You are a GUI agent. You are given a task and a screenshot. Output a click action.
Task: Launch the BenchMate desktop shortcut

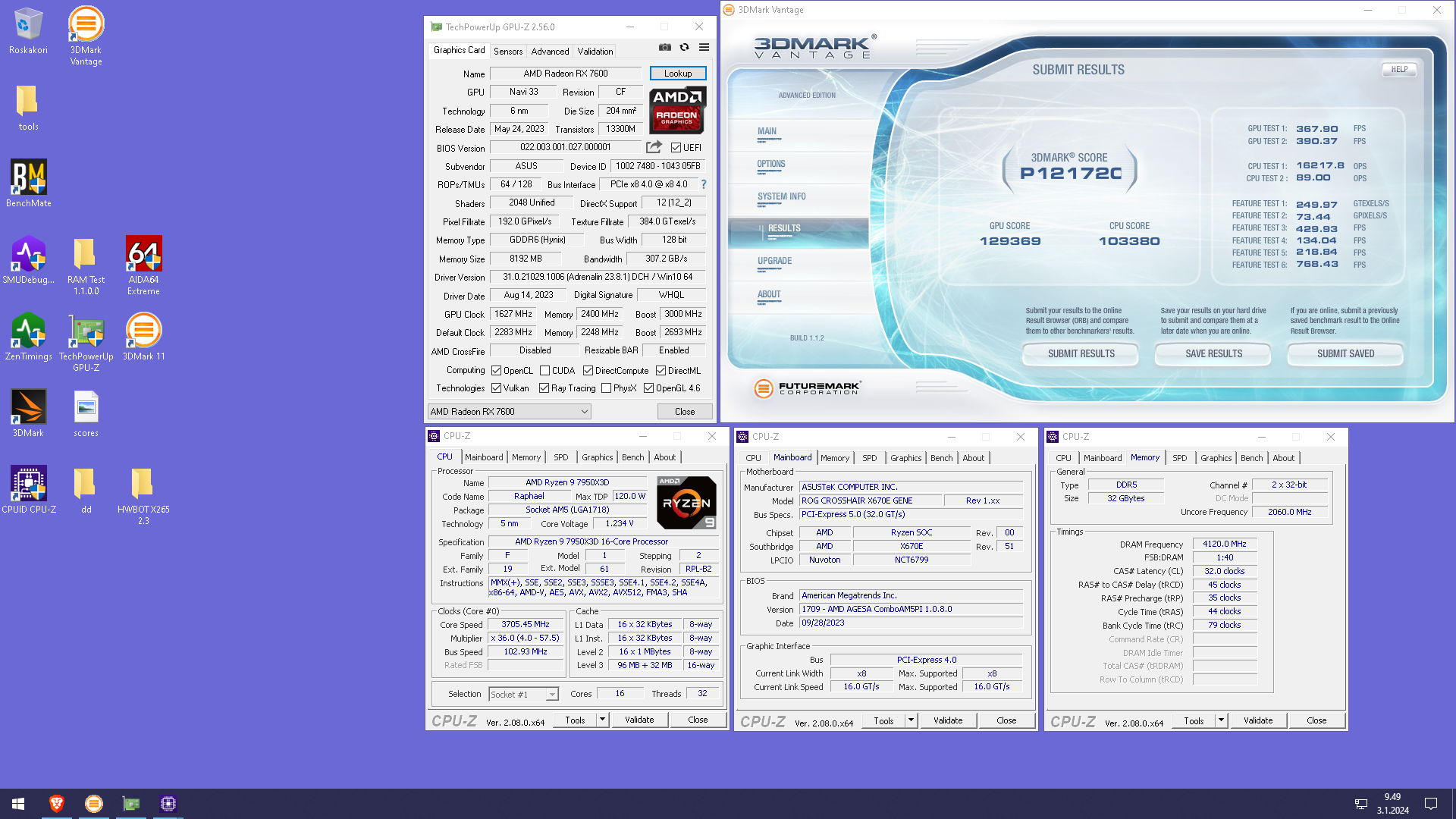click(29, 183)
